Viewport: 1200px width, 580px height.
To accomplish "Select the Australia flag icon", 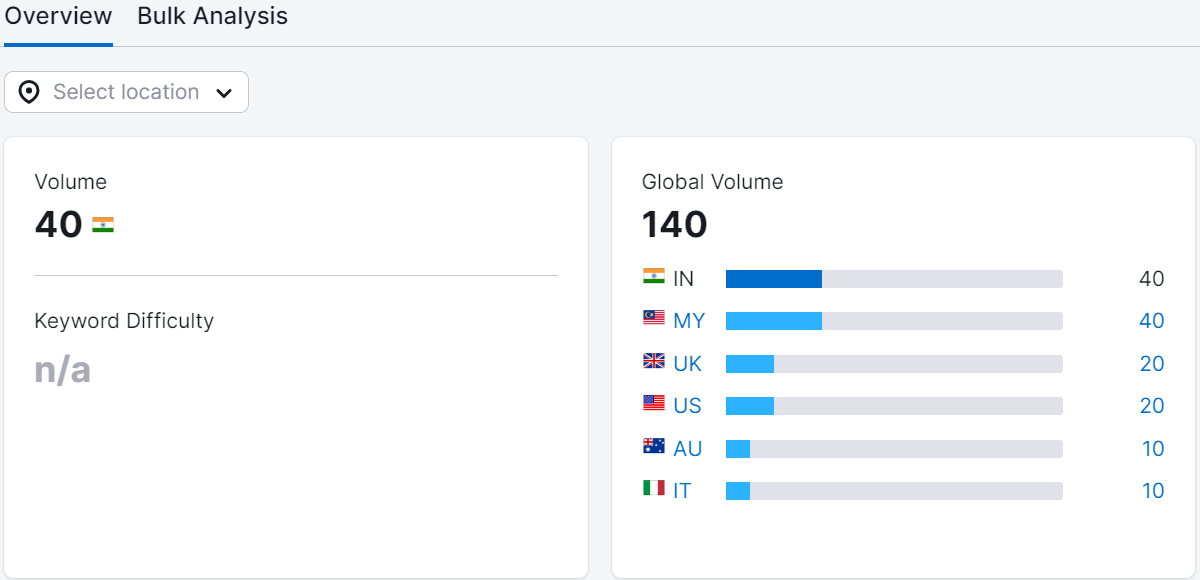I will point(652,448).
